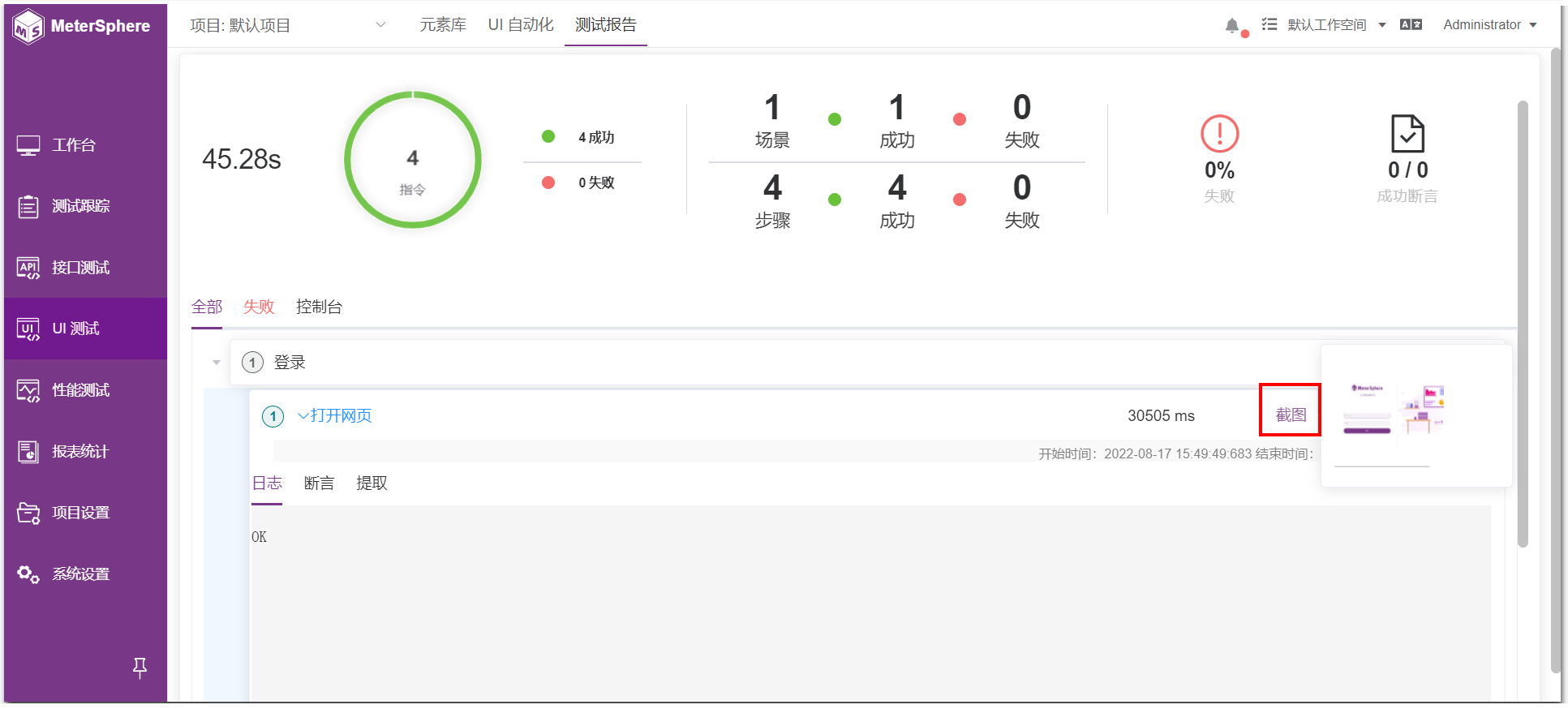Collapse the 打开网页 step

click(303, 415)
